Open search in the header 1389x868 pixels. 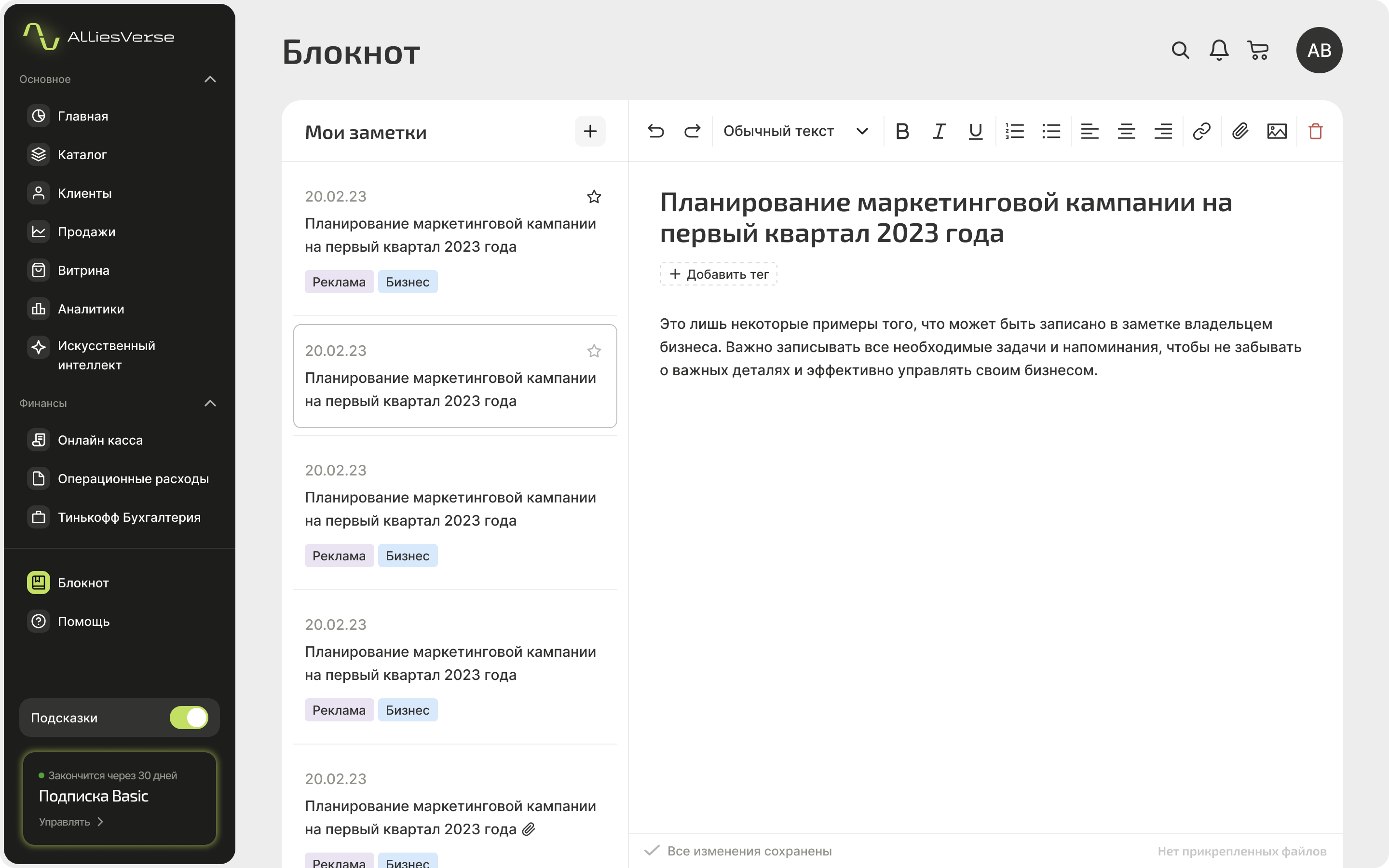pos(1180,50)
